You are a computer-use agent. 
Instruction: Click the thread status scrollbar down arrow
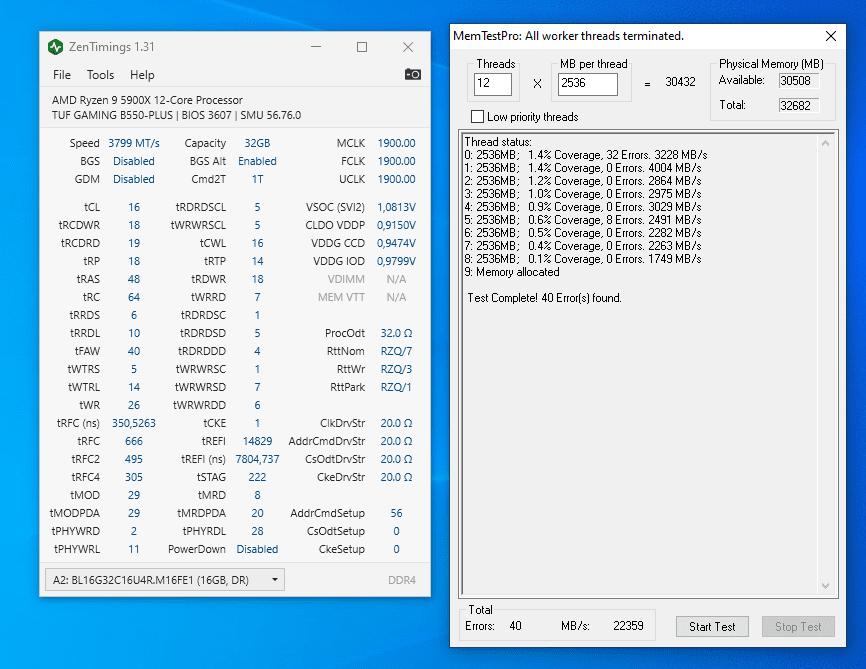(825, 586)
